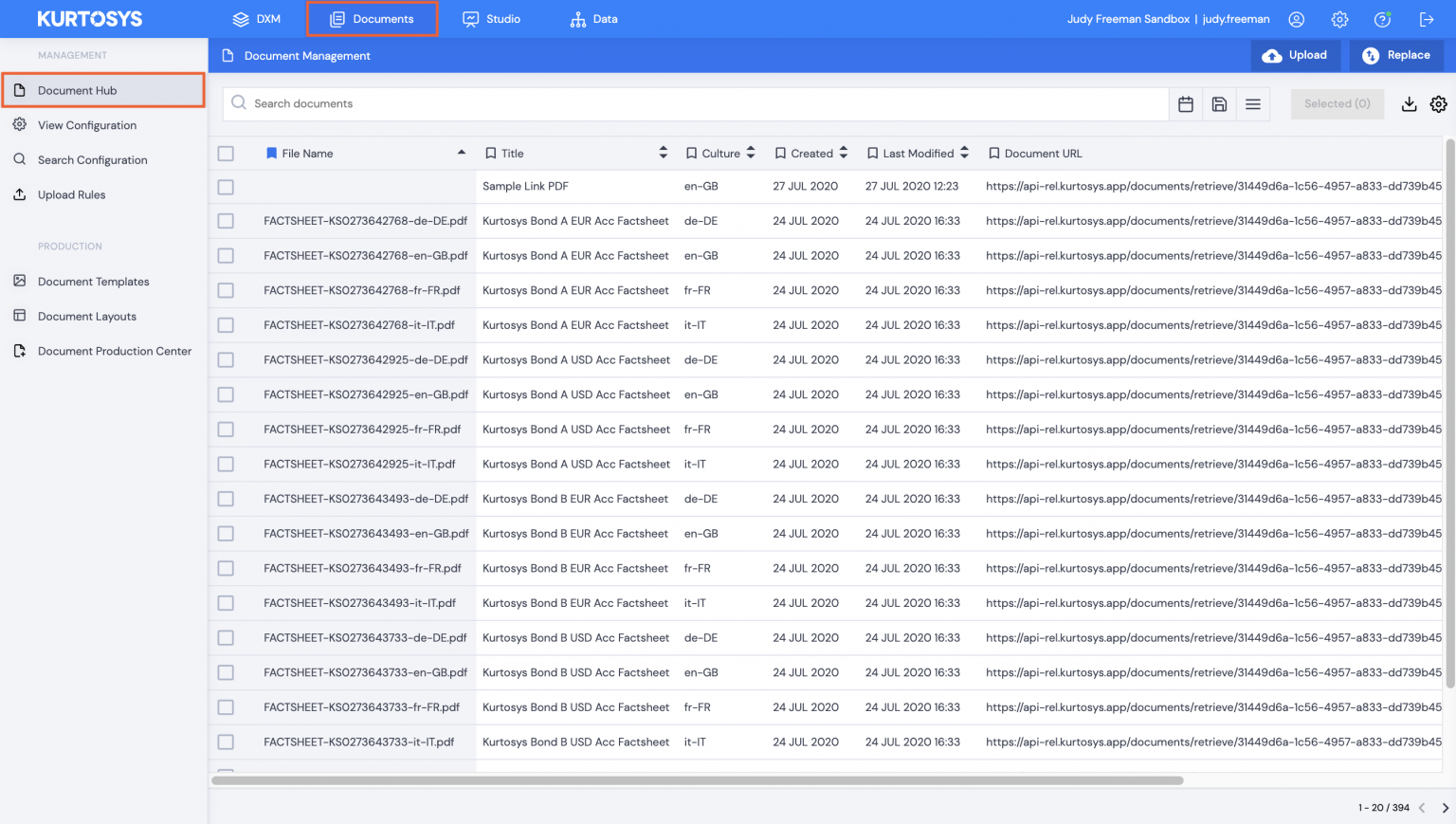The width and height of the screenshot is (1456, 824).
Task: Click the Replace button
Action: point(1396,55)
